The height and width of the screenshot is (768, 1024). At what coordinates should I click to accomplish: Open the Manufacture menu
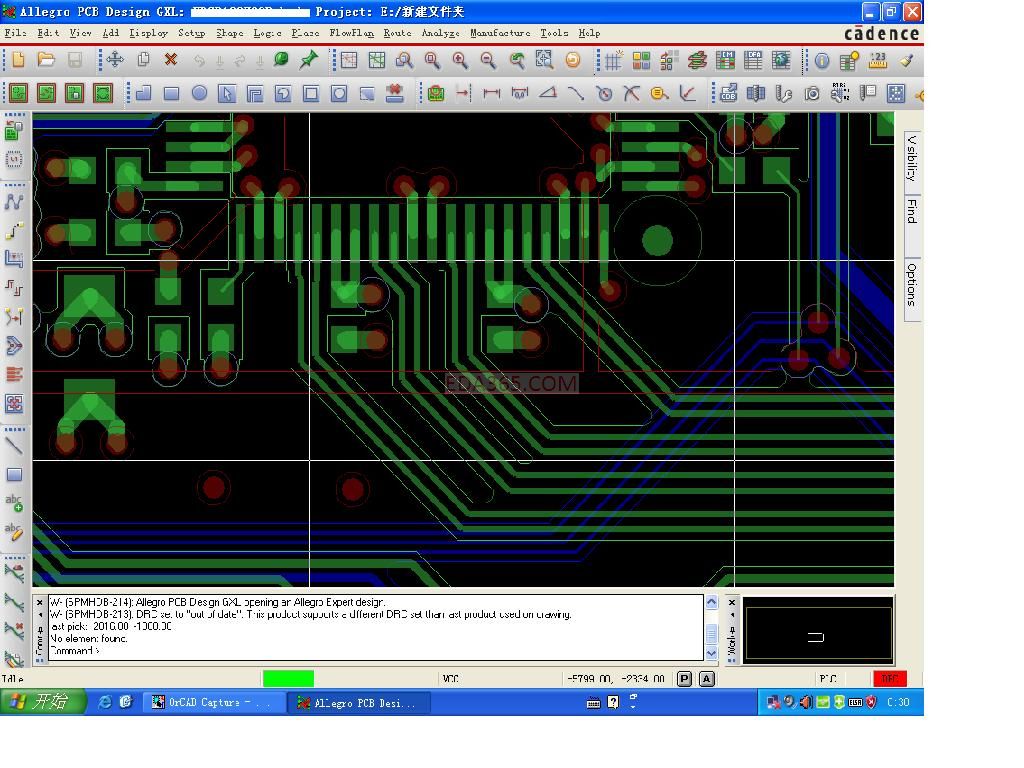click(500, 33)
